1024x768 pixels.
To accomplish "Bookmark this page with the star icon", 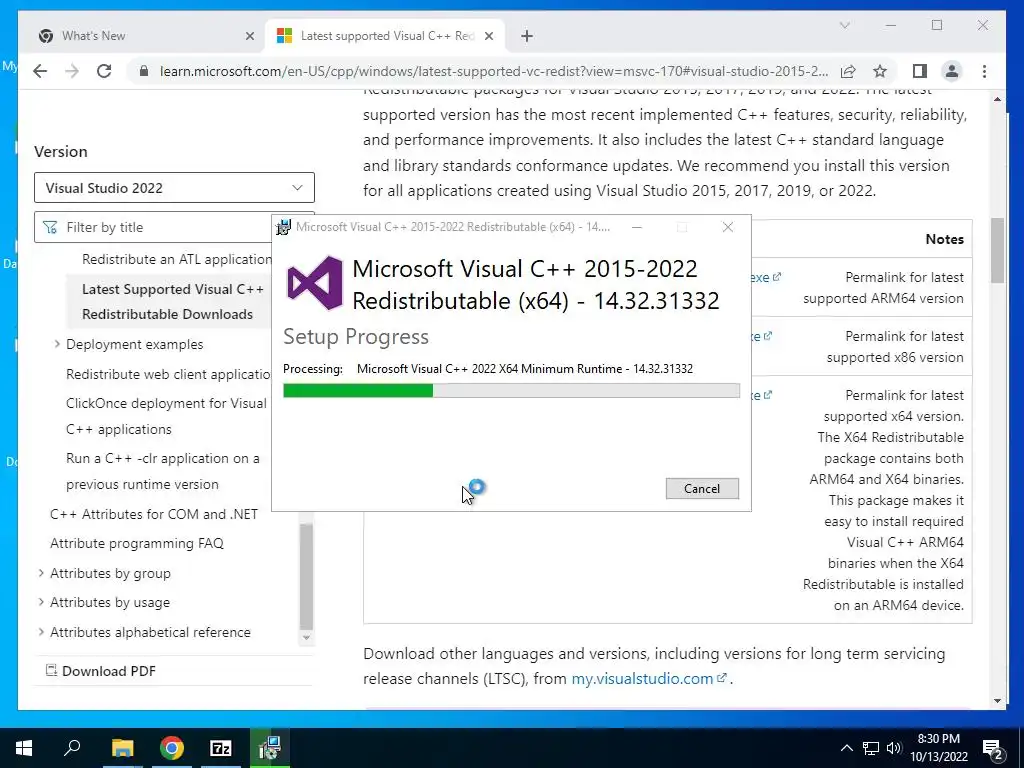I will (x=880, y=71).
